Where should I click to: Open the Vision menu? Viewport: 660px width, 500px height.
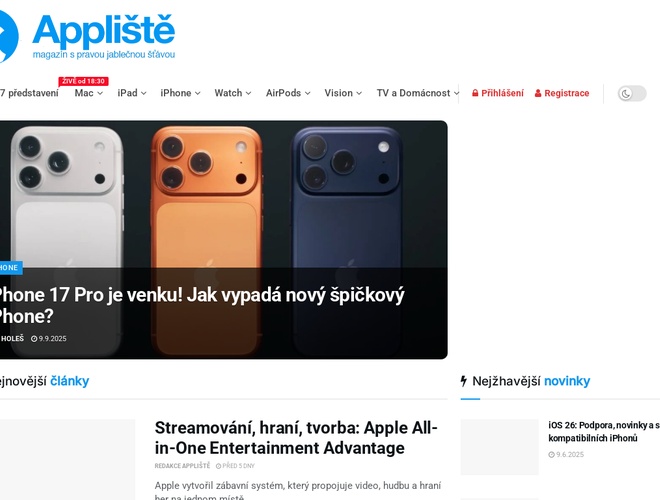[x=343, y=93]
